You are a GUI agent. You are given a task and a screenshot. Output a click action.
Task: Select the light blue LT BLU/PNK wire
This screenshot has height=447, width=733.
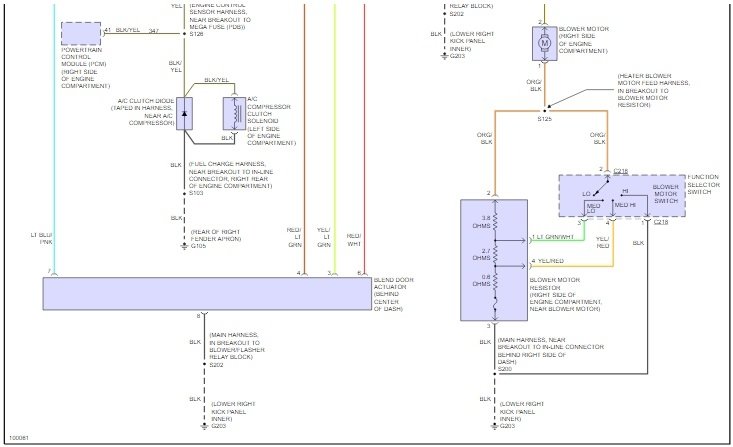pos(54,140)
